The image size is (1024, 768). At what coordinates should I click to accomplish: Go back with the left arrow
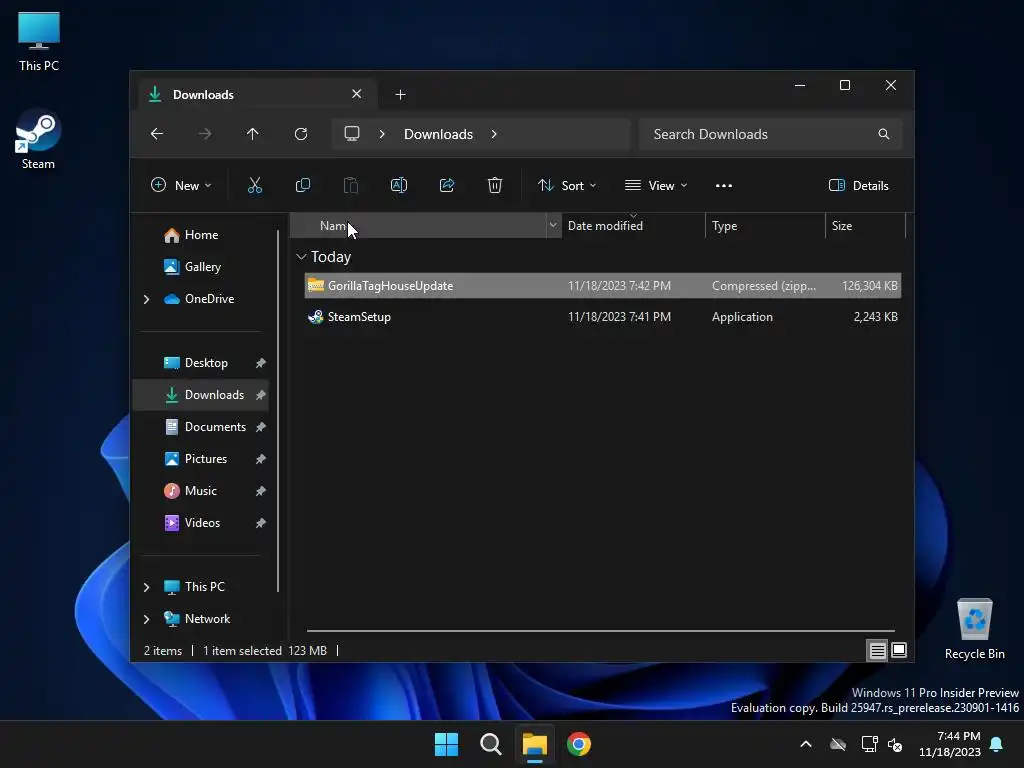[157, 134]
